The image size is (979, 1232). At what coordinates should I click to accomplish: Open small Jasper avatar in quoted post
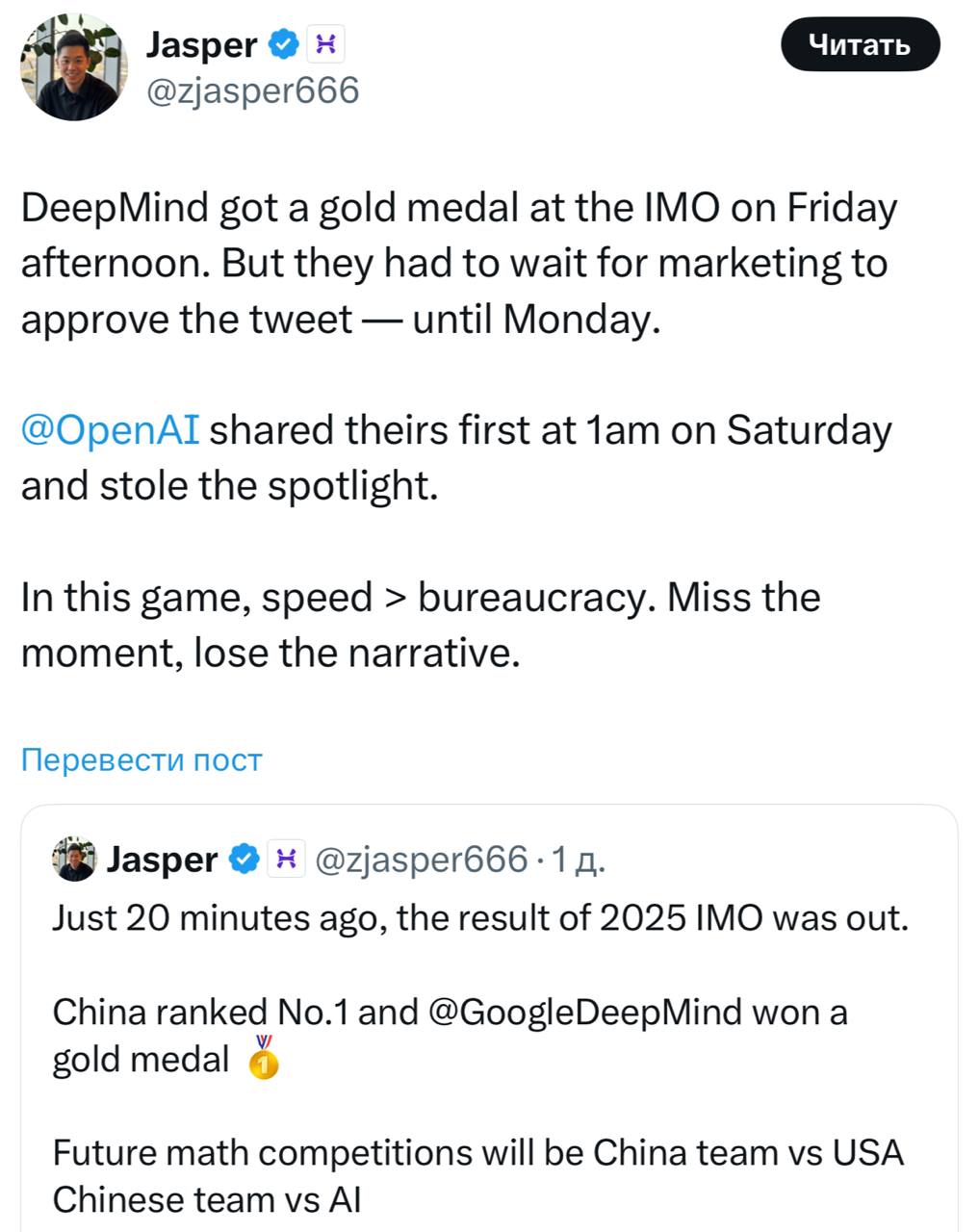[74, 859]
